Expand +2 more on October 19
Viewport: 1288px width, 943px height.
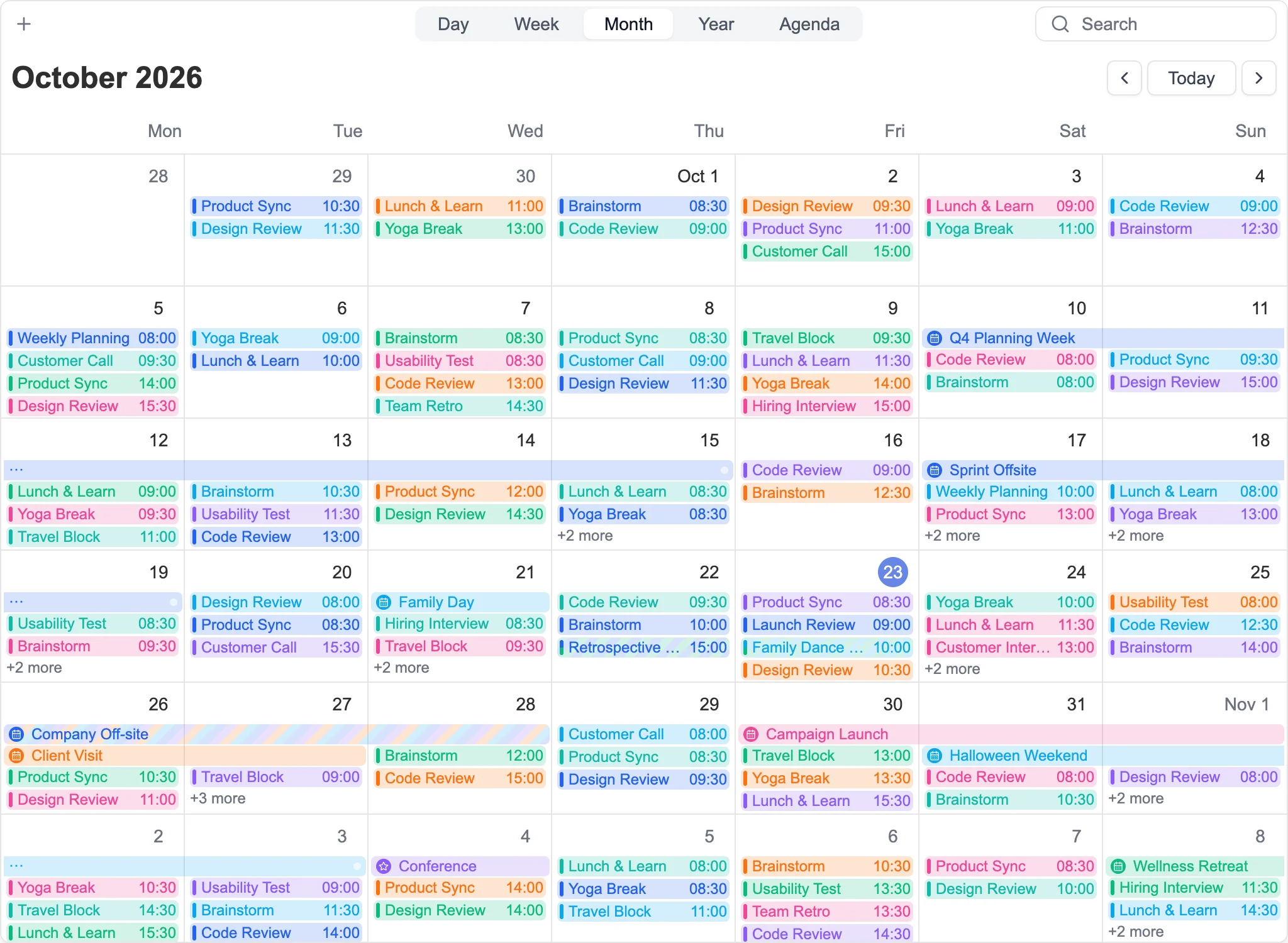pyautogui.click(x=34, y=668)
